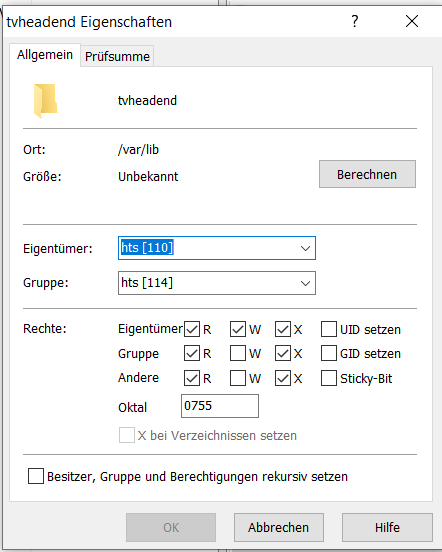The width and height of the screenshot is (442, 552).
Task: Click the /var/lib location text
Action: (x=138, y=150)
